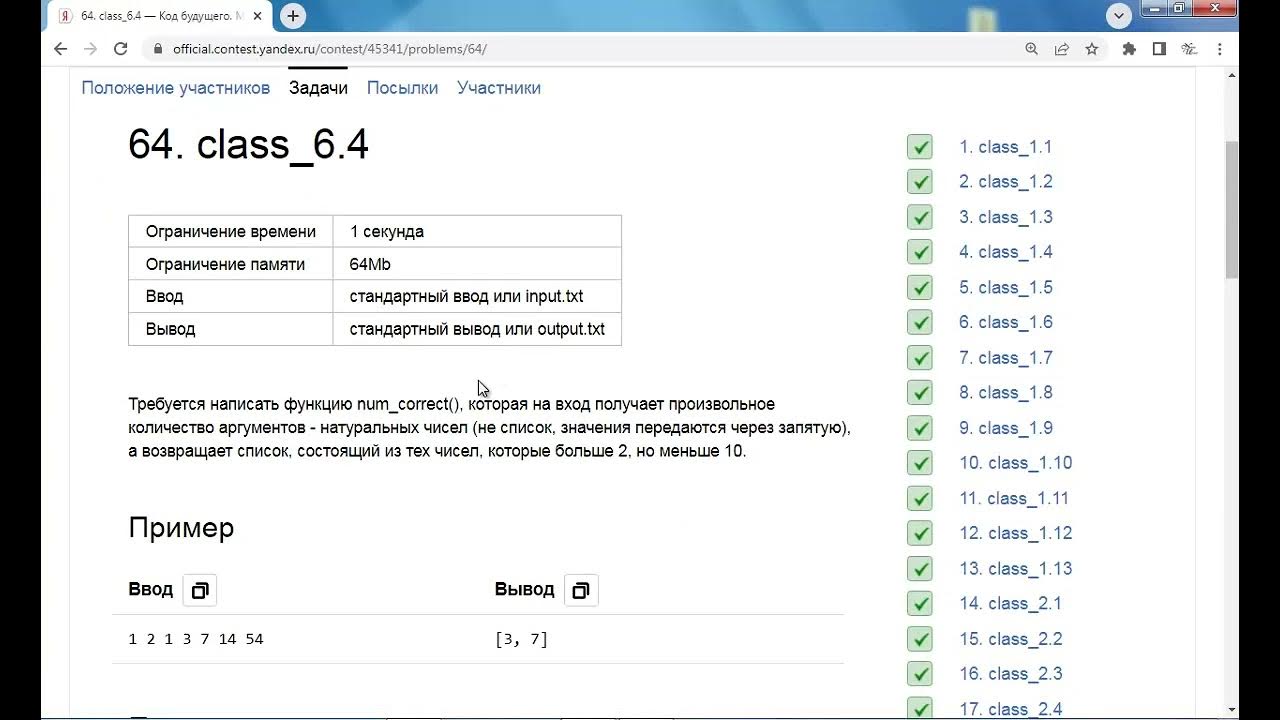Reload the contest page

(x=121, y=48)
